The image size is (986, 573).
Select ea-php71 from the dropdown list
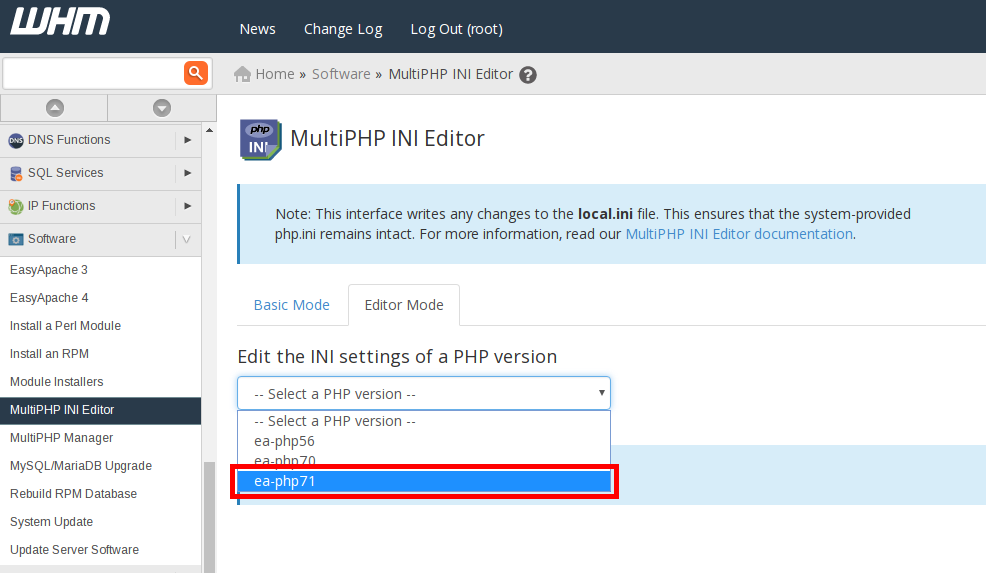point(424,482)
